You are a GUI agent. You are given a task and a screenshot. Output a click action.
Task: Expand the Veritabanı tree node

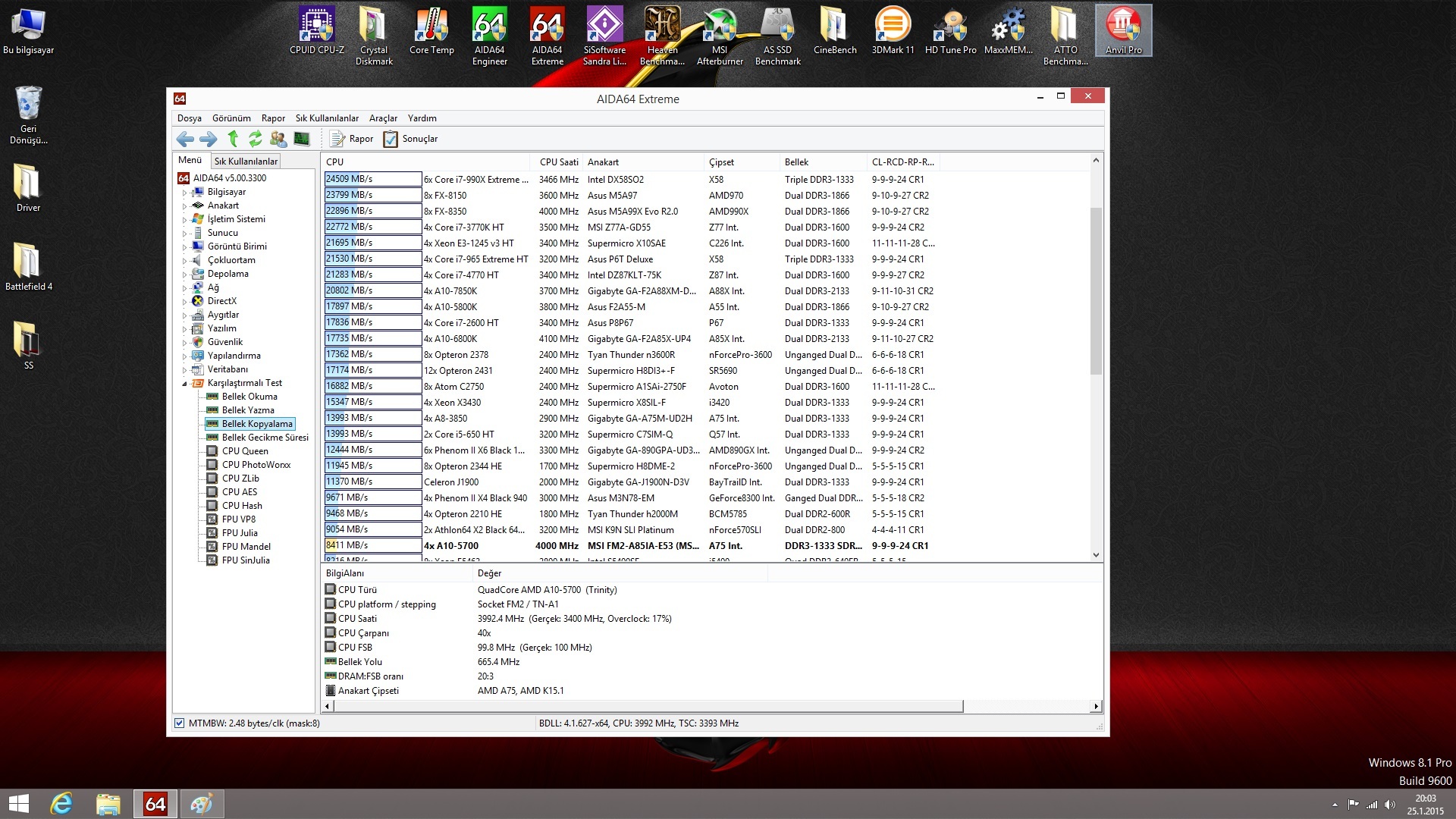pos(184,370)
